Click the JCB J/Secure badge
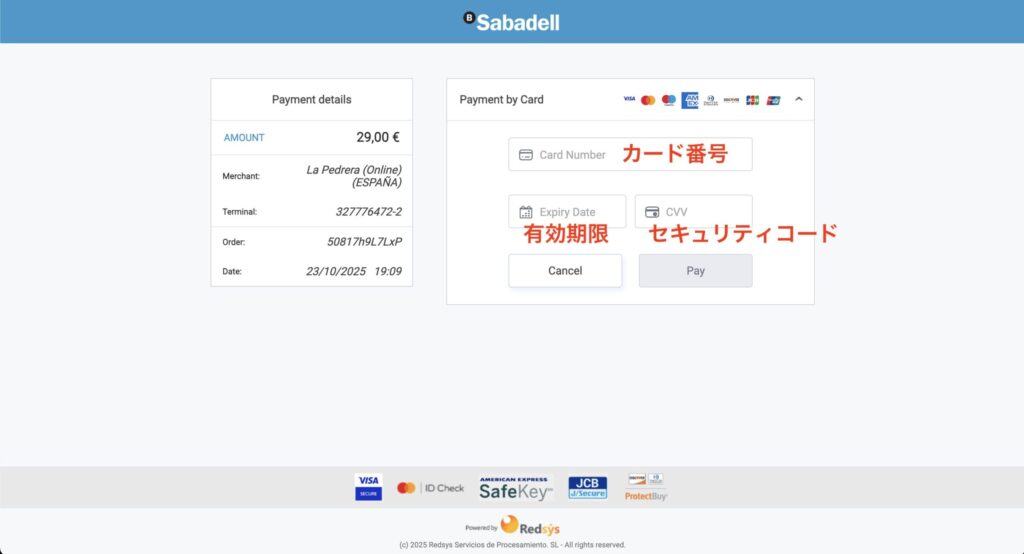 587,487
